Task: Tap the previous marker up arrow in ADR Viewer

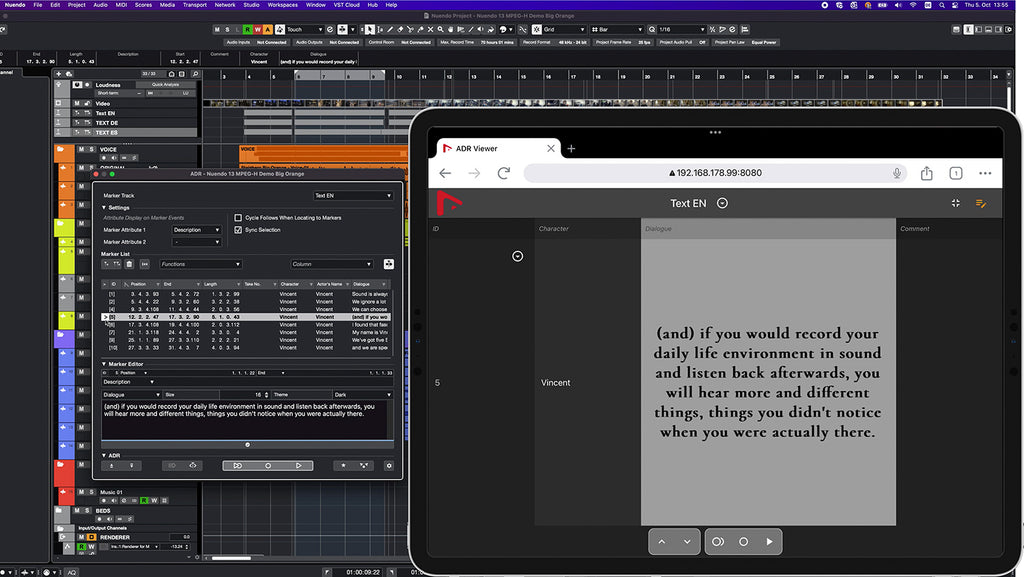Action: coord(662,542)
